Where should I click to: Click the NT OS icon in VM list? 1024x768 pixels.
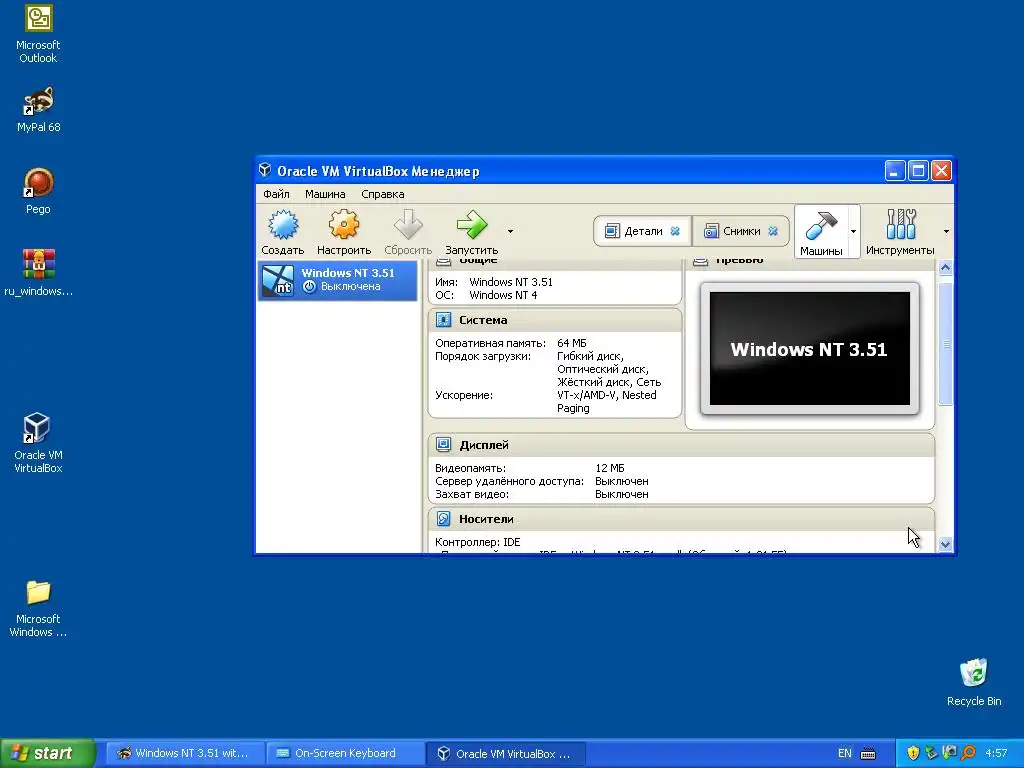tap(278, 281)
